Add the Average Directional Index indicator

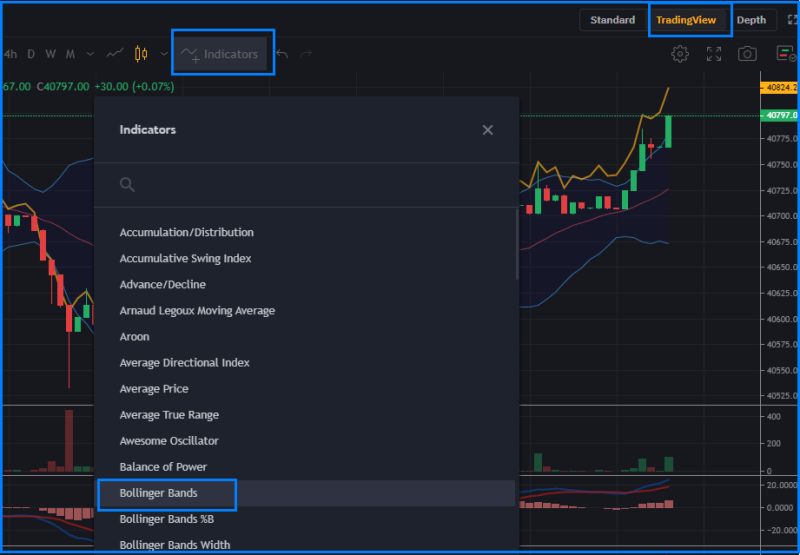click(307, 363)
